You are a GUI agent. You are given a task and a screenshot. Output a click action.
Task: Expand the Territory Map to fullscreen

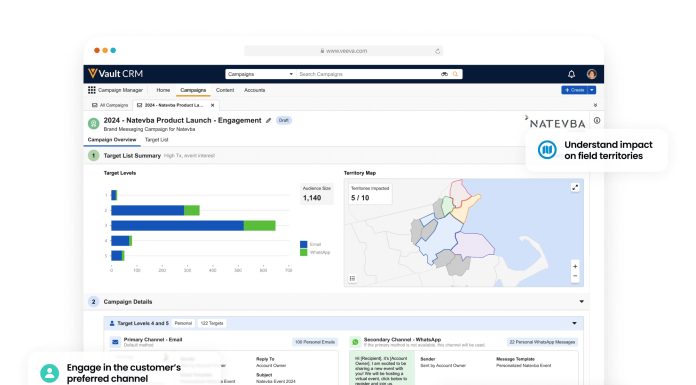point(575,188)
